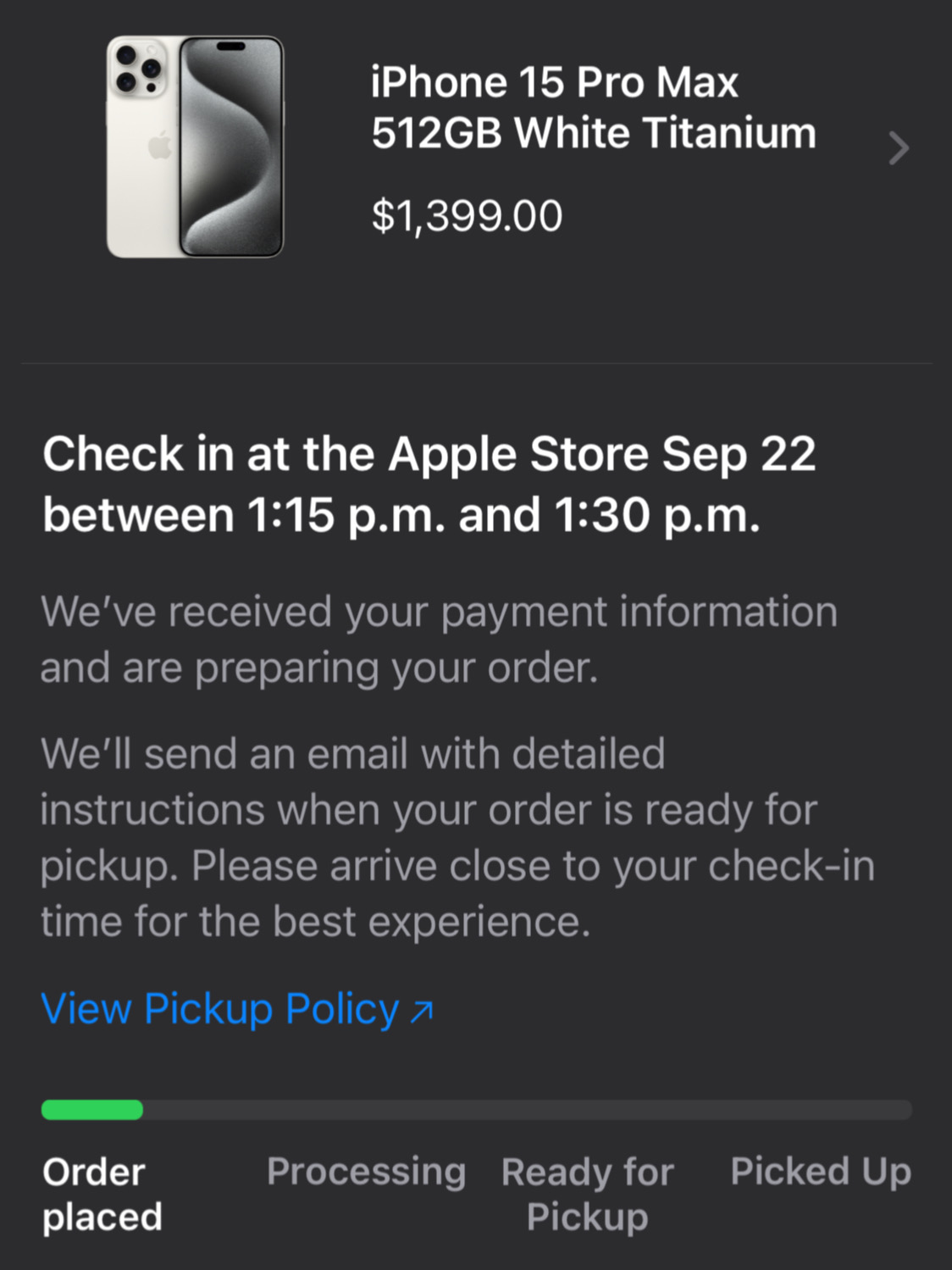Viewport: 952px width, 1270px height.
Task: Click the 512GB White Titanium text line
Action: pyautogui.click(x=593, y=133)
